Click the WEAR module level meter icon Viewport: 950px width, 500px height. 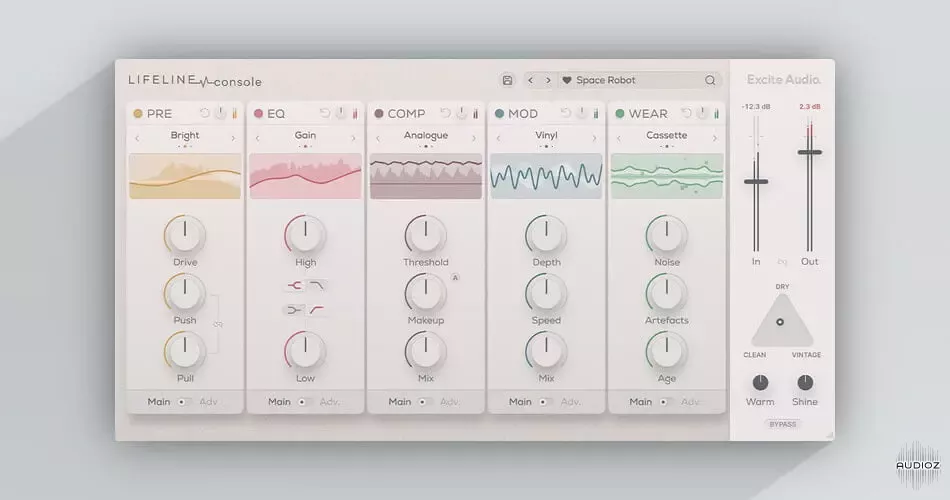tap(716, 113)
